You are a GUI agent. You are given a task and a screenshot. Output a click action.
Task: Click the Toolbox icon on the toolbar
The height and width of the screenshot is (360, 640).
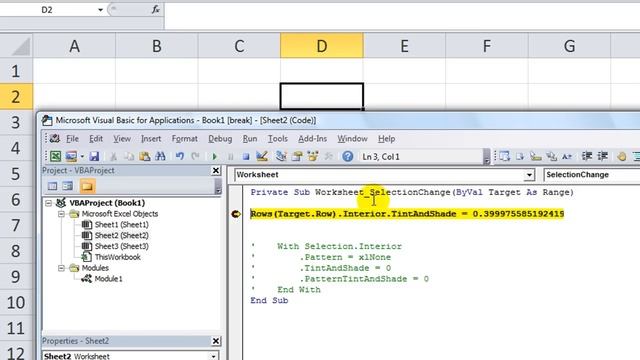(329, 156)
